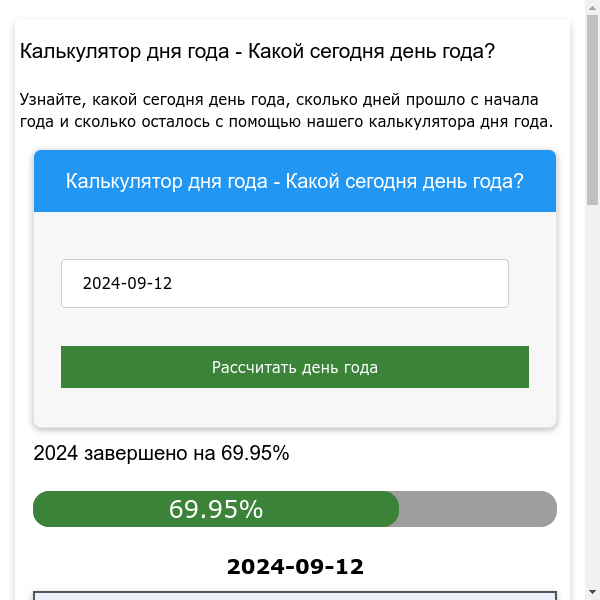The height and width of the screenshot is (600, 600).
Task: Click the text 2024 завершено на 69.95%
Action: point(161,453)
